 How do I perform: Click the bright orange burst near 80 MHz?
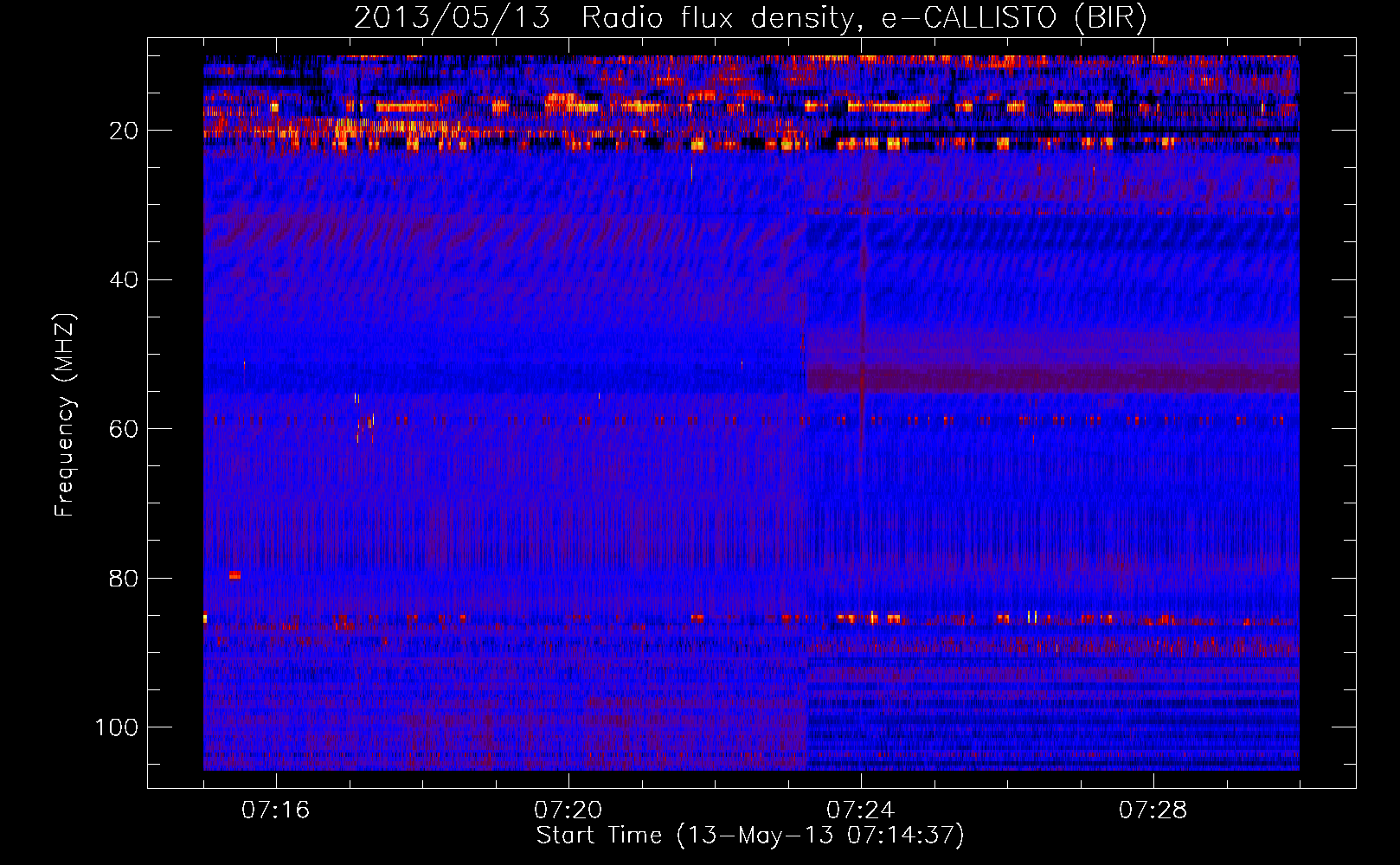[x=234, y=575]
